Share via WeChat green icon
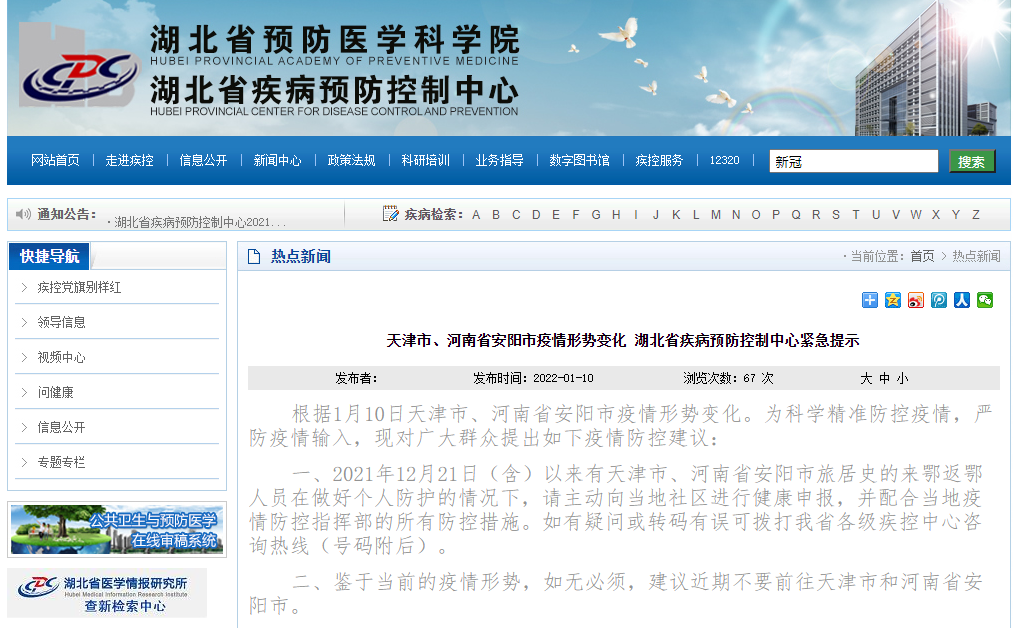Viewport: 1020px width, 628px height. (985, 300)
